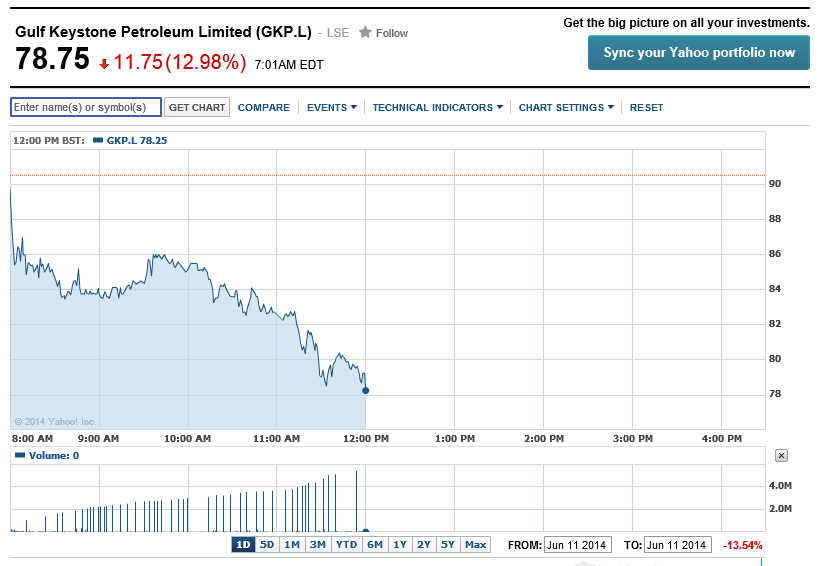Click the FROM date field
The height and width of the screenshot is (566, 822).
[x=577, y=545]
